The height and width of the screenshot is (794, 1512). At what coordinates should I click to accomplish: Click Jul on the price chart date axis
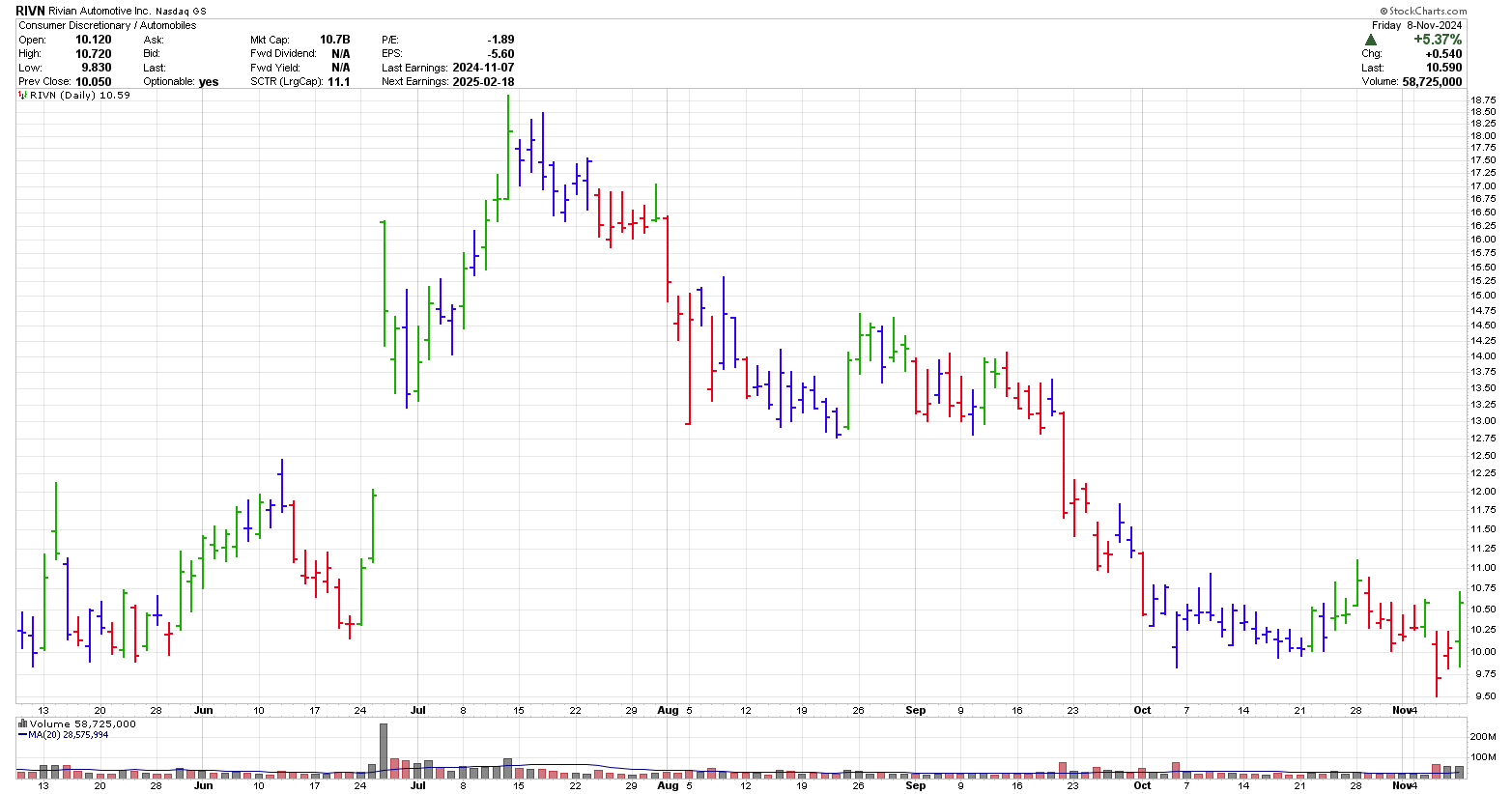tap(417, 710)
